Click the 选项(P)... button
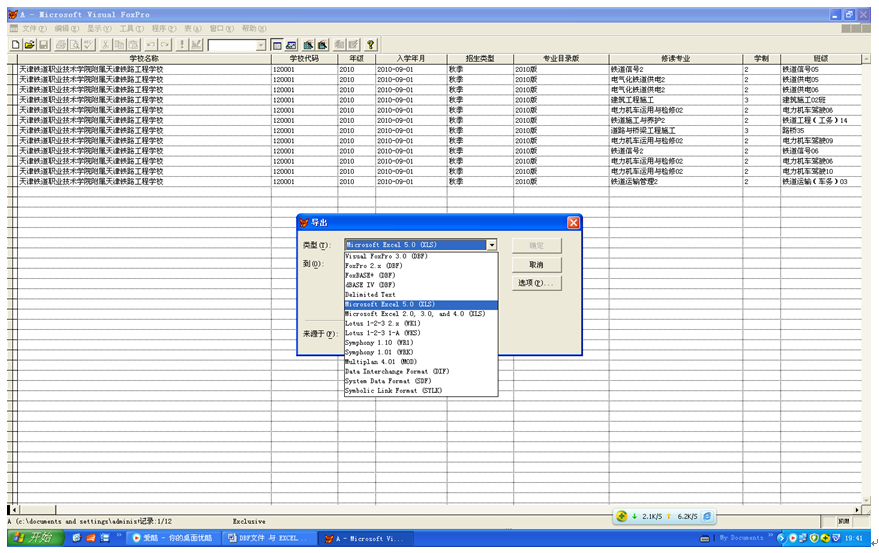The width and height of the screenshot is (879, 553). 536,283
